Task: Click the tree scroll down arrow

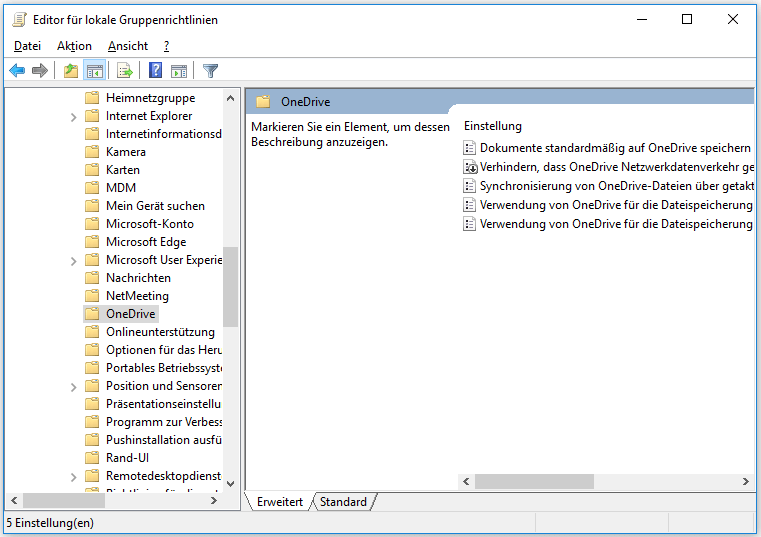Action: 231,484
